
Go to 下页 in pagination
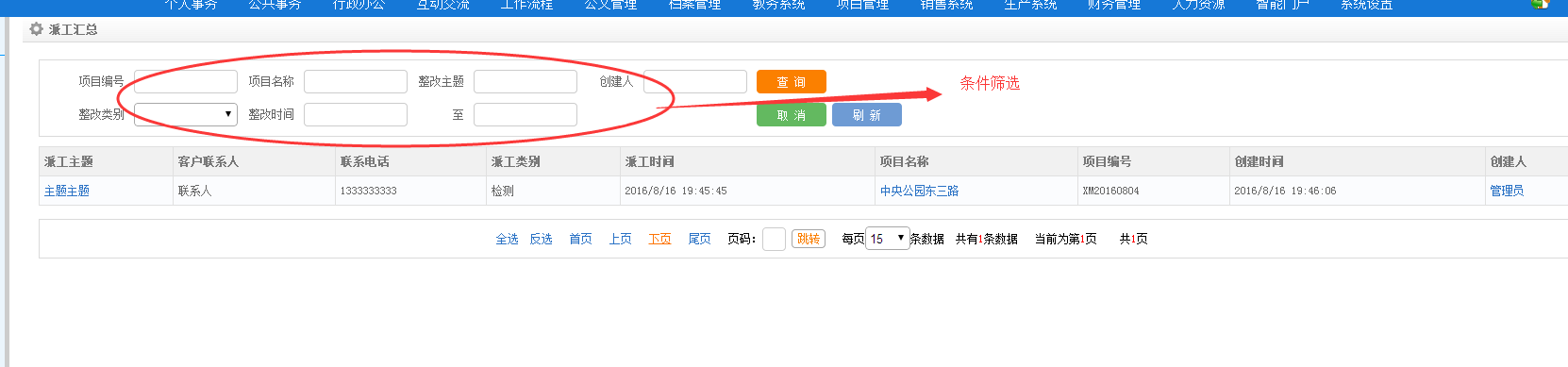pos(660,240)
